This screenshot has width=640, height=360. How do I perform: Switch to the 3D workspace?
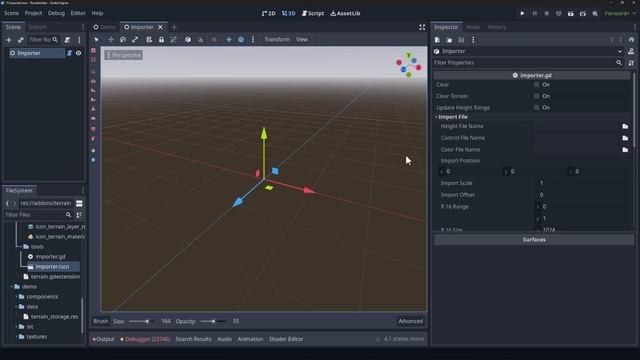[x=289, y=13]
